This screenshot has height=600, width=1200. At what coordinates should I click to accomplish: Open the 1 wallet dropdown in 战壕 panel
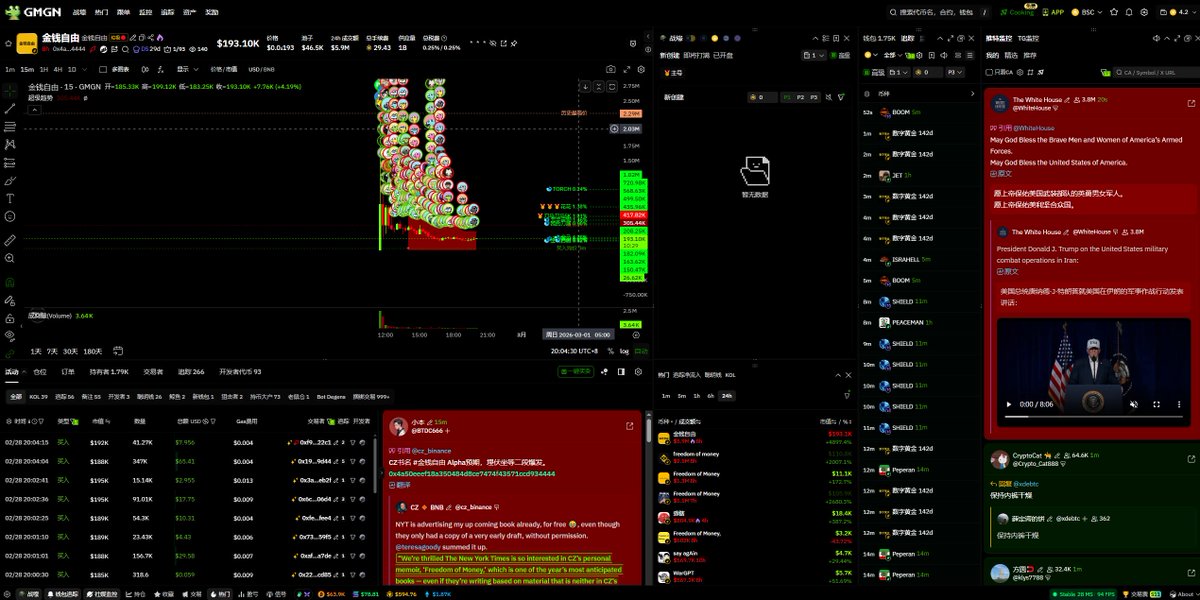813,55
